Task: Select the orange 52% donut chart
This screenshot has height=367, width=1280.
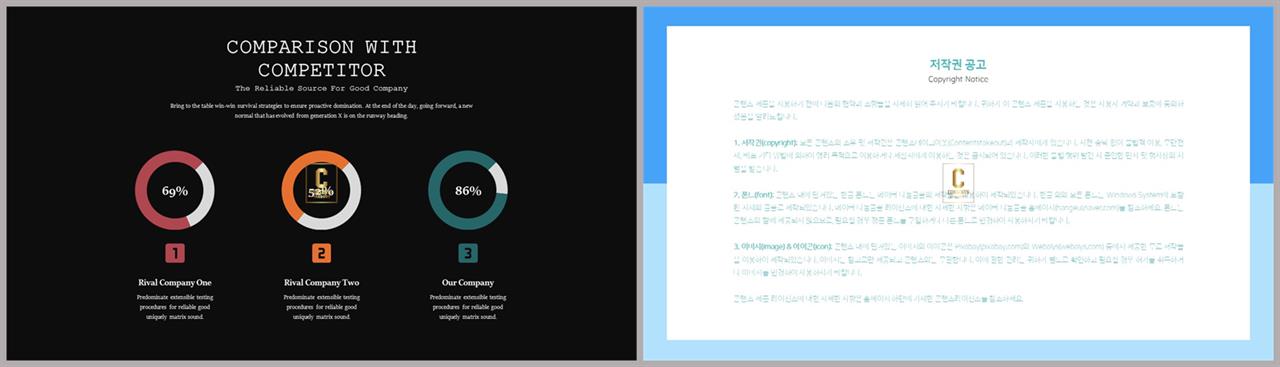Action: coord(321,190)
